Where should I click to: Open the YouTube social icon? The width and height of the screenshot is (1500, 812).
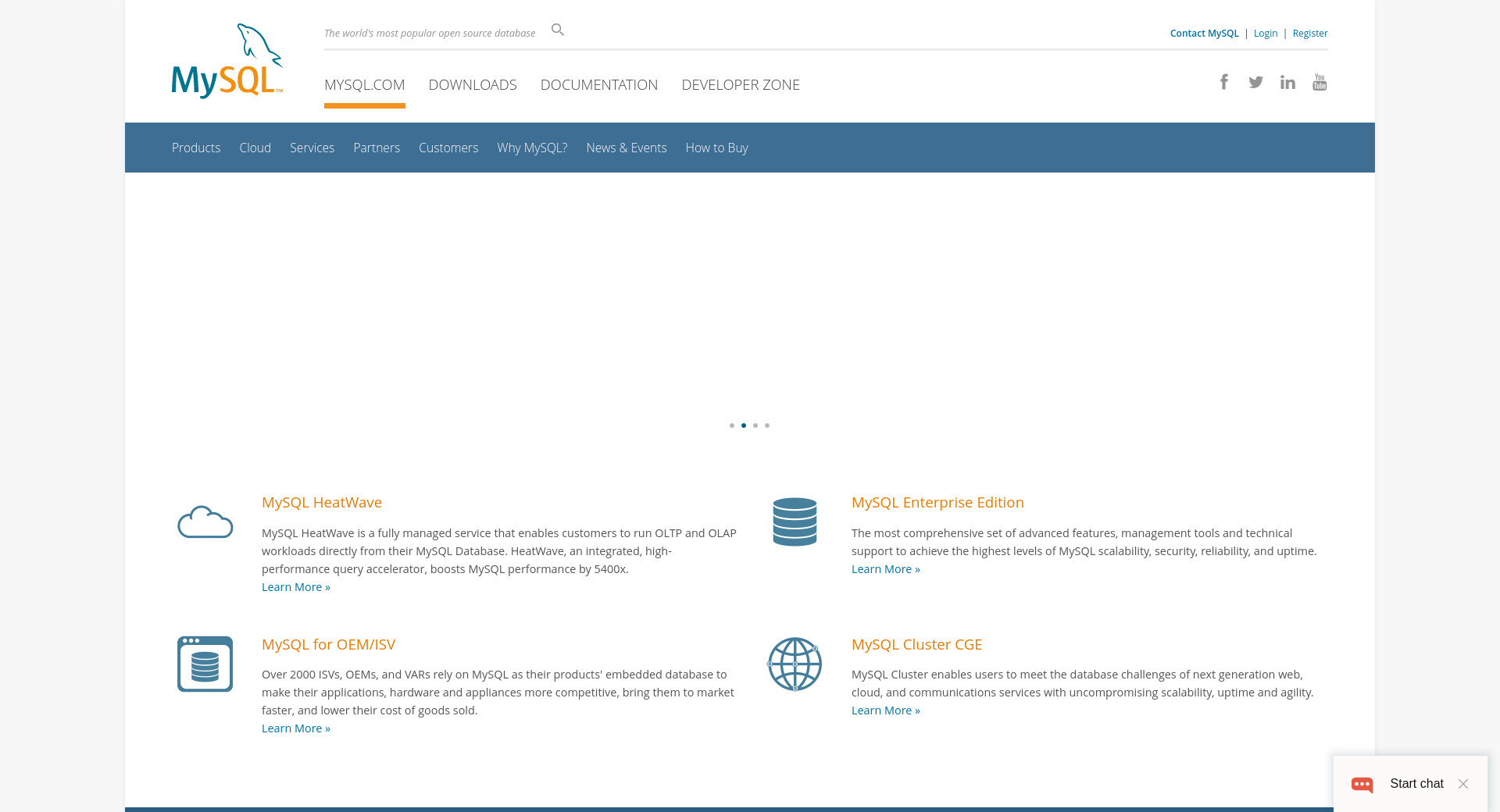click(x=1320, y=82)
